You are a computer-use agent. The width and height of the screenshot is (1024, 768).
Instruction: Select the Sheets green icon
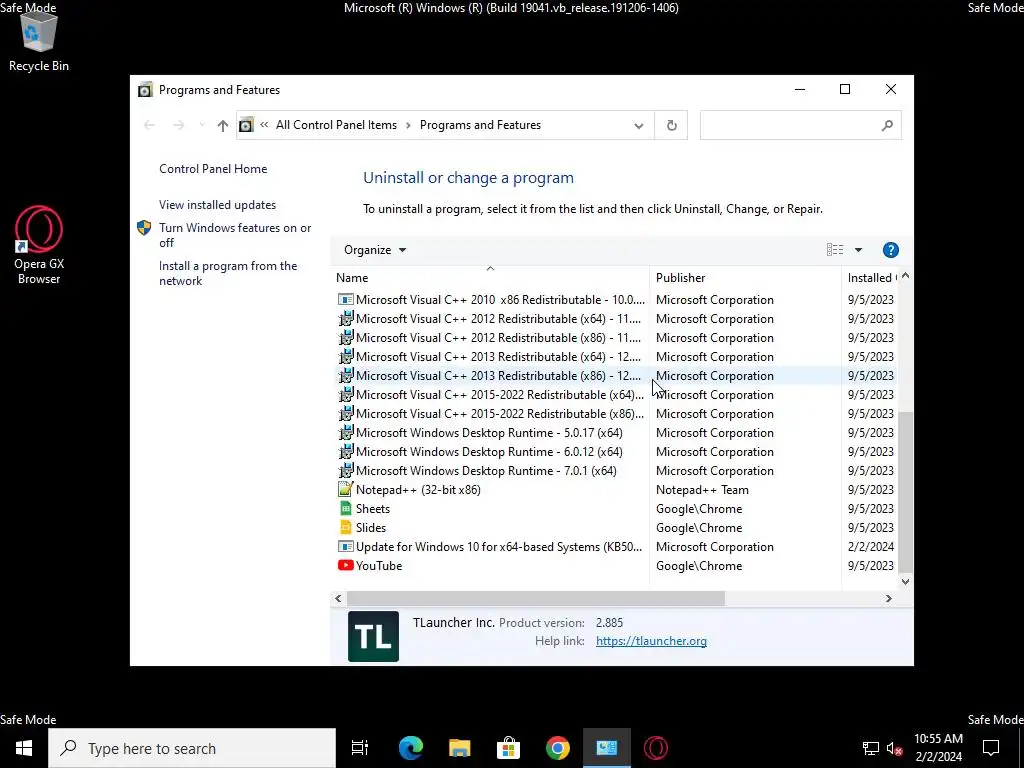(345, 509)
